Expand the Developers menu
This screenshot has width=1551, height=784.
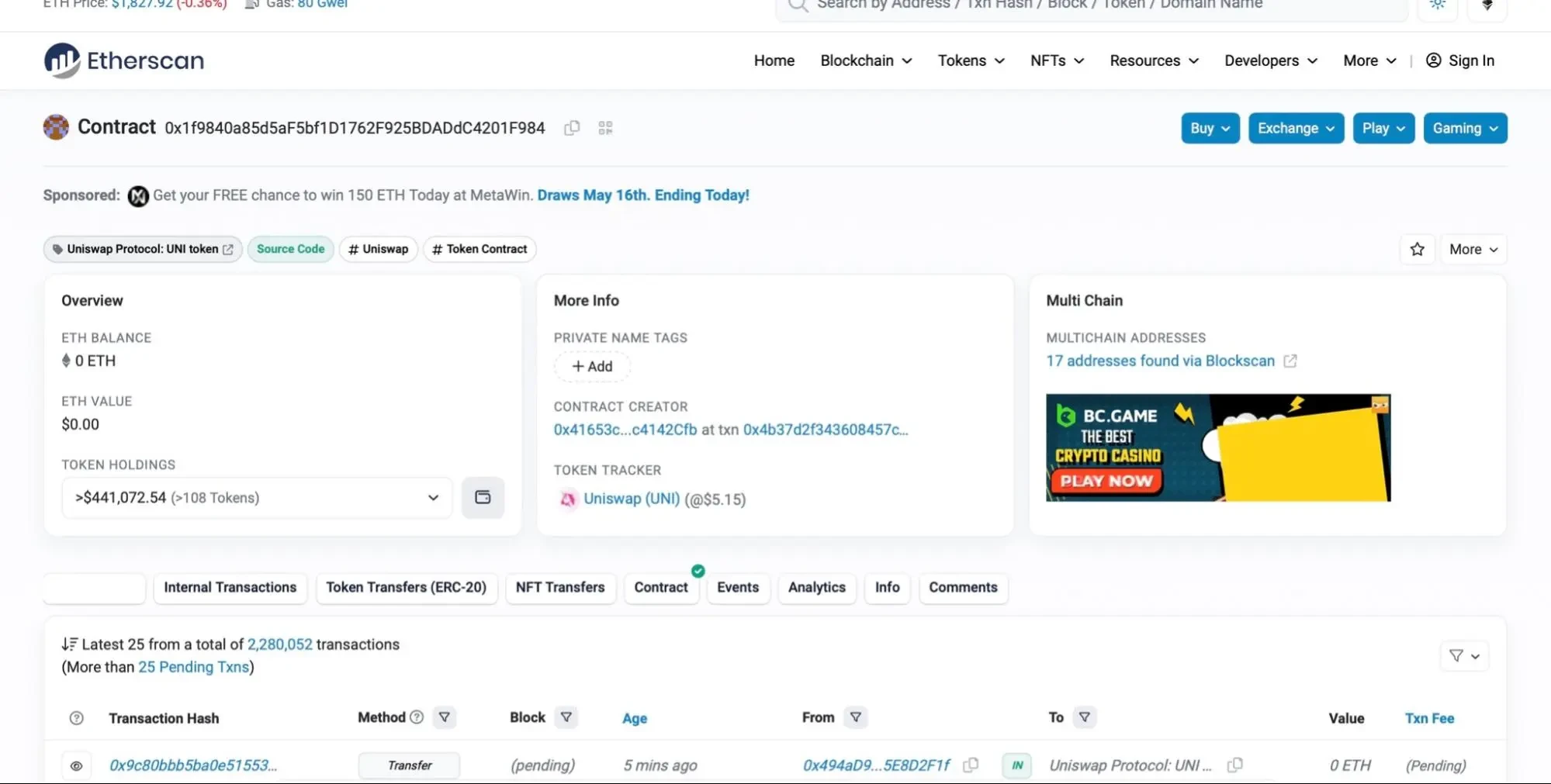(x=1271, y=60)
